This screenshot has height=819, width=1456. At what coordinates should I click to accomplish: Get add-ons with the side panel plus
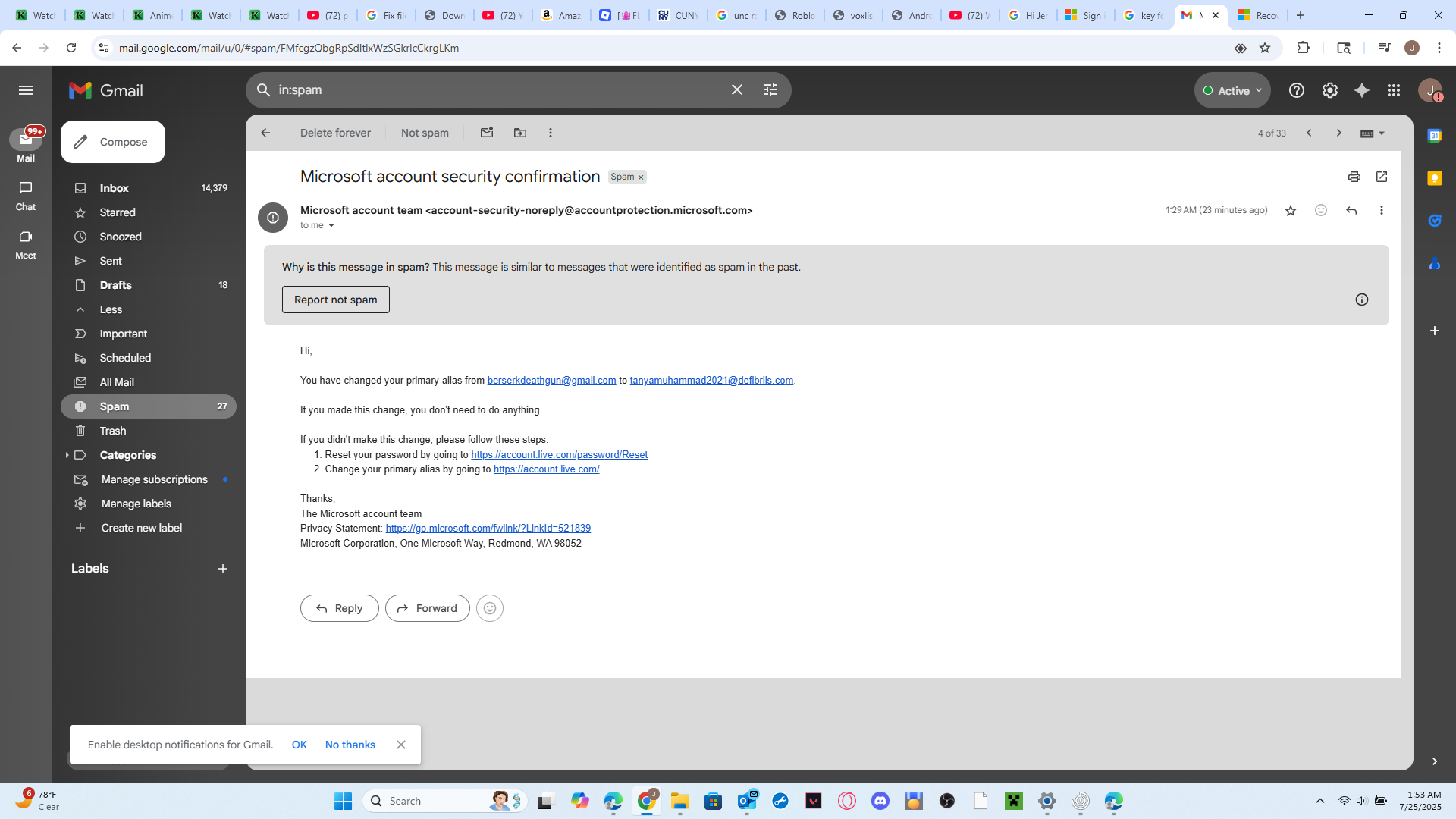[1435, 331]
